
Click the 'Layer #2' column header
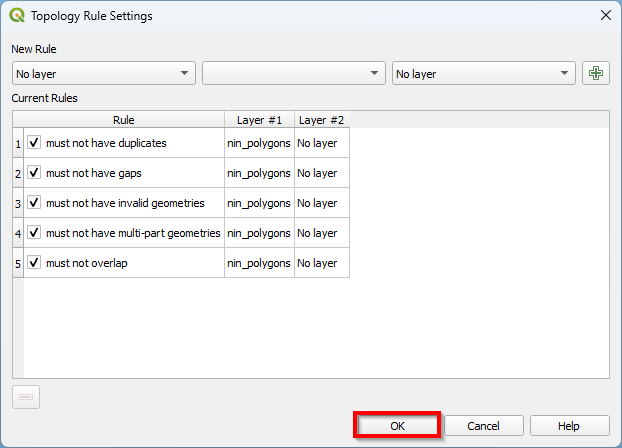pos(322,120)
